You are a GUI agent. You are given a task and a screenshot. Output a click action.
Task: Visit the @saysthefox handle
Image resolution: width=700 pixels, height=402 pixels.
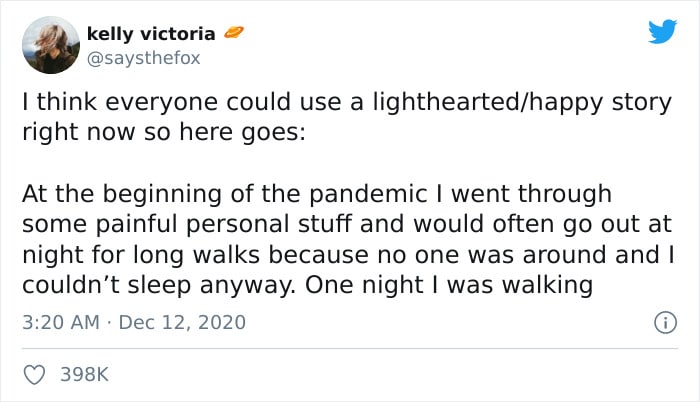143,58
